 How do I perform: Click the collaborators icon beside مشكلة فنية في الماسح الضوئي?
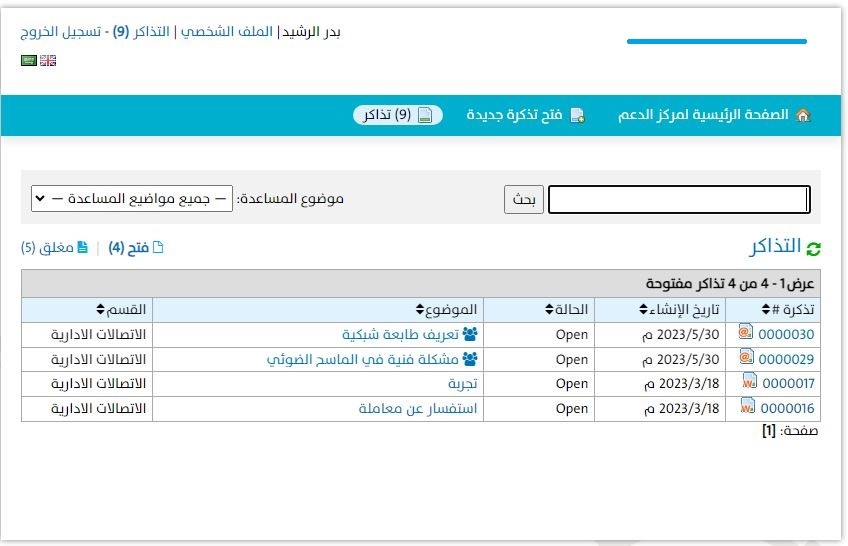pos(470,359)
